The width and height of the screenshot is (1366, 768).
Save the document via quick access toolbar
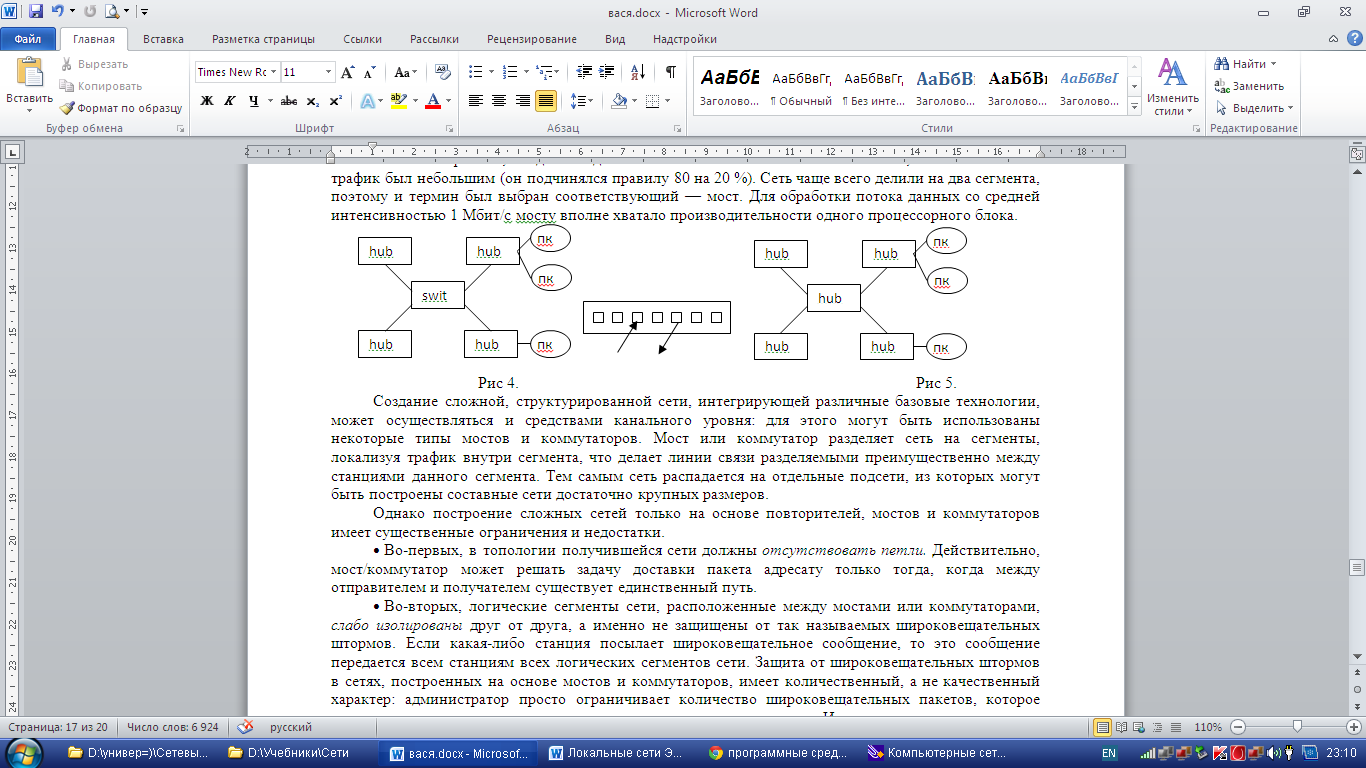coord(36,13)
